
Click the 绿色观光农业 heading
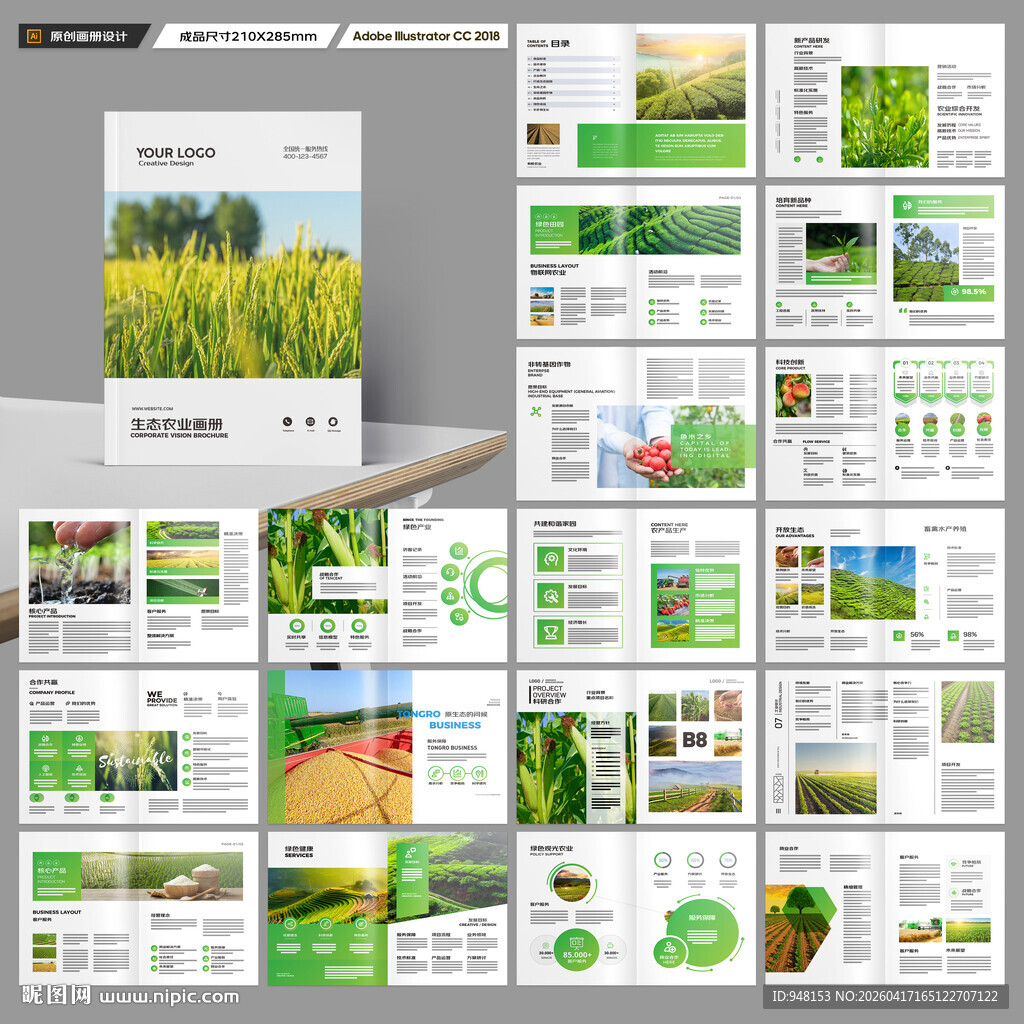tap(551, 848)
